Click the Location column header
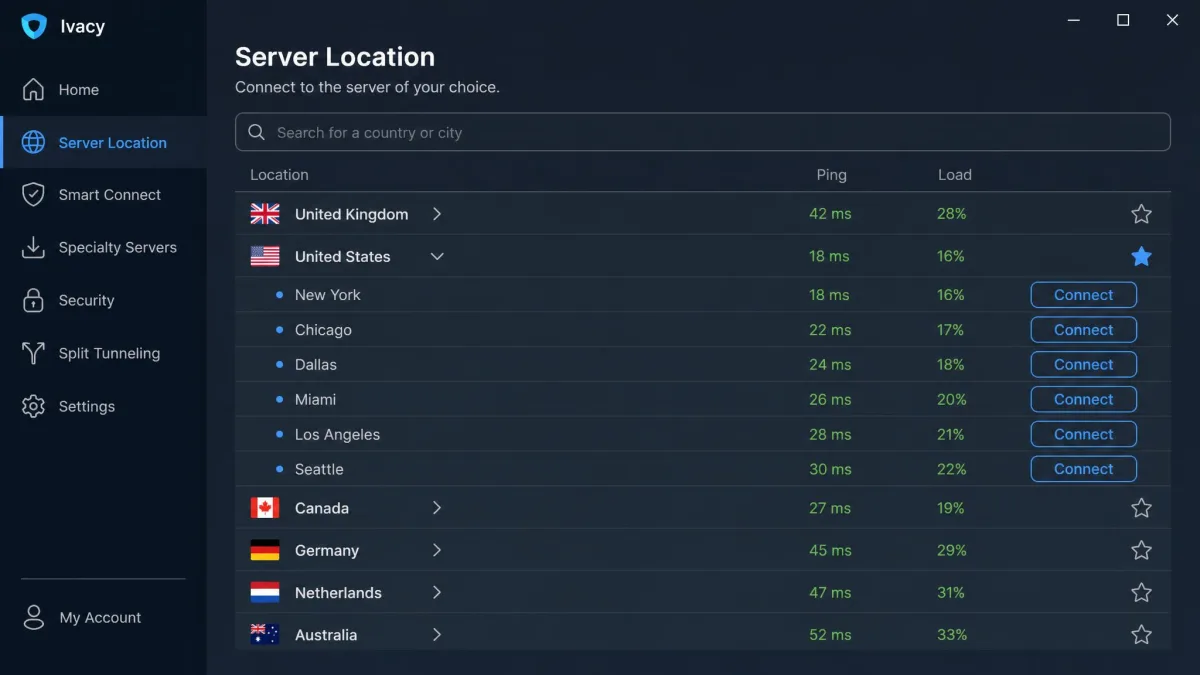The image size is (1200, 675). (x=279, y=174)
